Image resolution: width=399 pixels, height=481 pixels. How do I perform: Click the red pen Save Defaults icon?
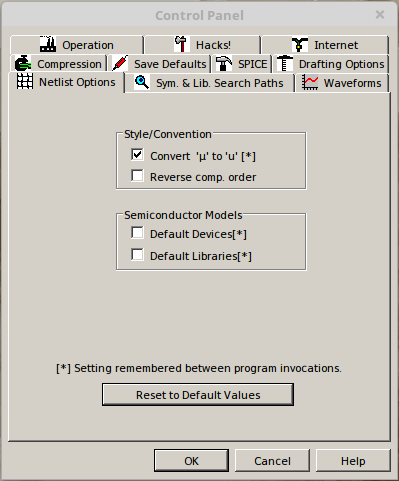tap(120, 63)
